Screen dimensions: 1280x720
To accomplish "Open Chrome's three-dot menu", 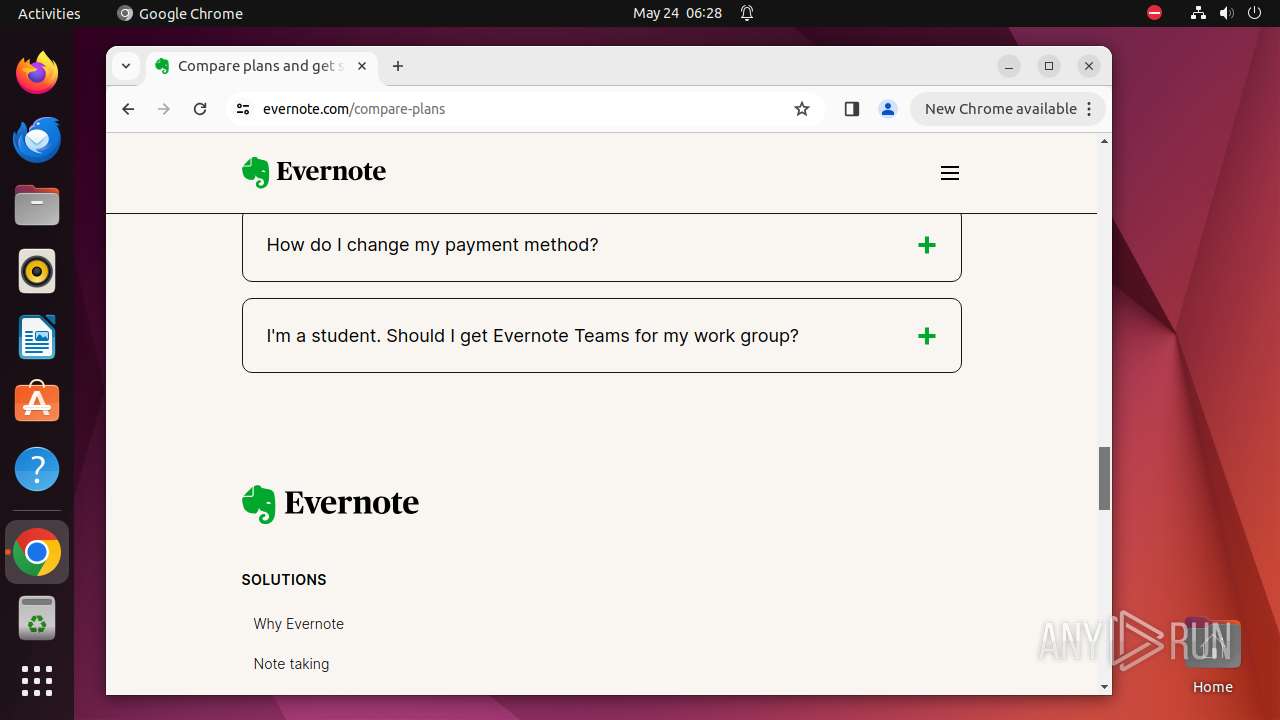I will pos(1090,109).
